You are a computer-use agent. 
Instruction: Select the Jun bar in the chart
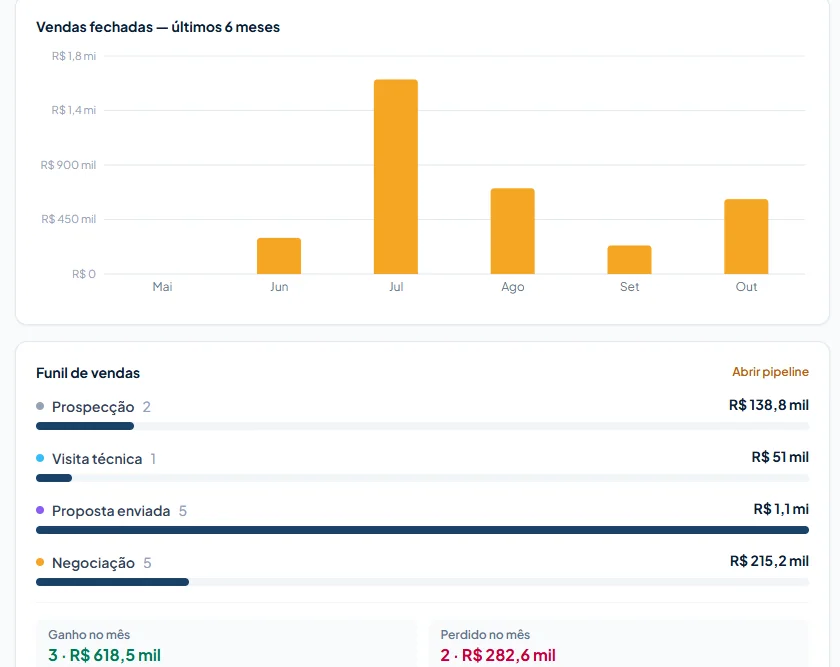(x=279, y=256)
